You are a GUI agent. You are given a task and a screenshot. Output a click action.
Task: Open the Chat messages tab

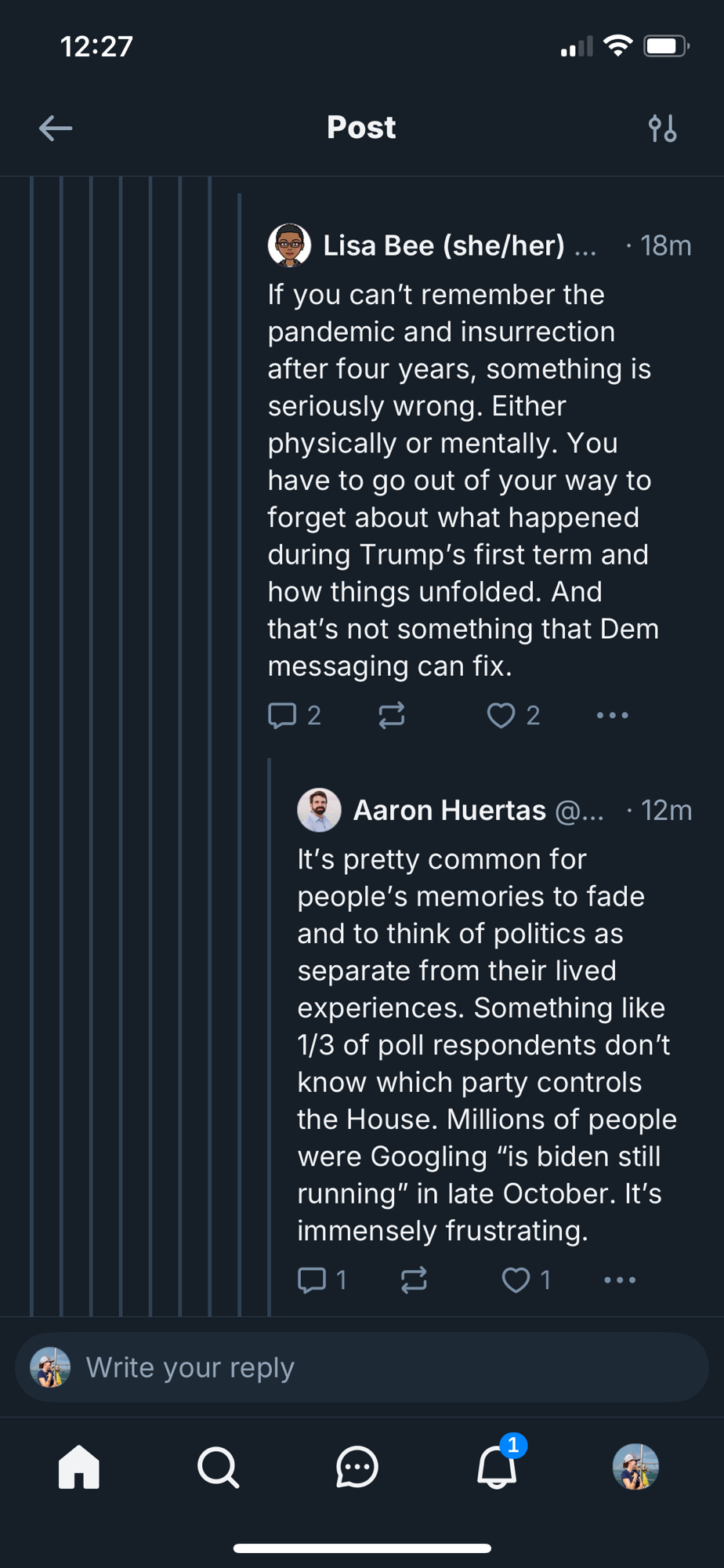(x=357, y=1467)
